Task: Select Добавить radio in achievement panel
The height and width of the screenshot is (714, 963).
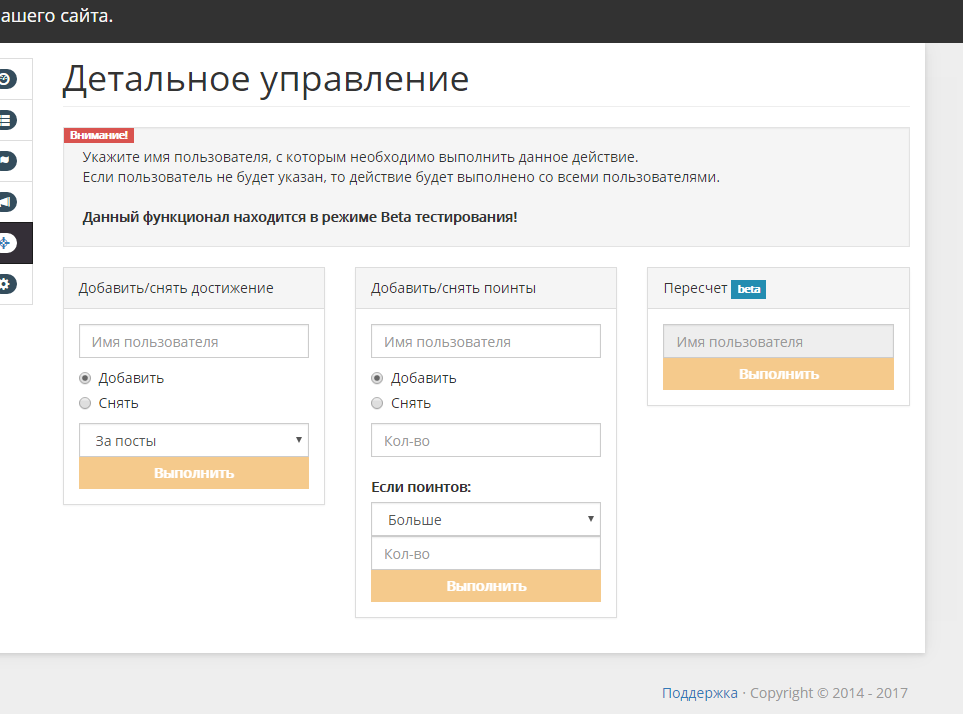Action: pyautogui.click(x=85, y=378)
